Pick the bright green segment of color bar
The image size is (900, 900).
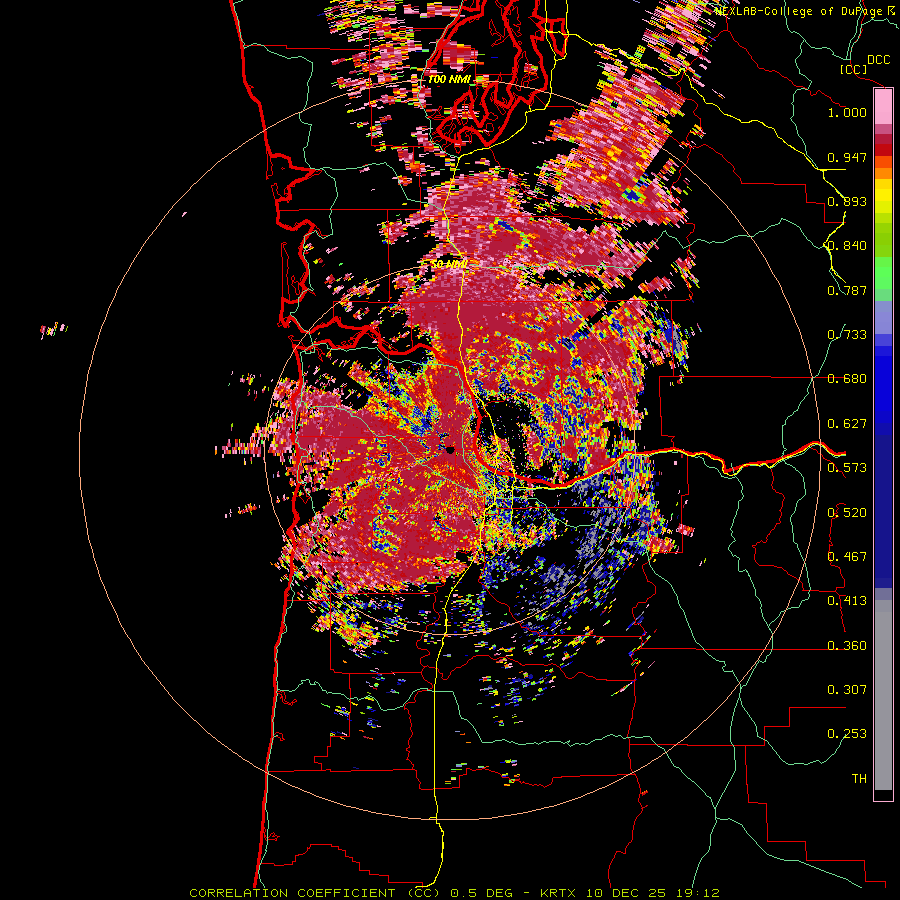(x=883, y=273)
